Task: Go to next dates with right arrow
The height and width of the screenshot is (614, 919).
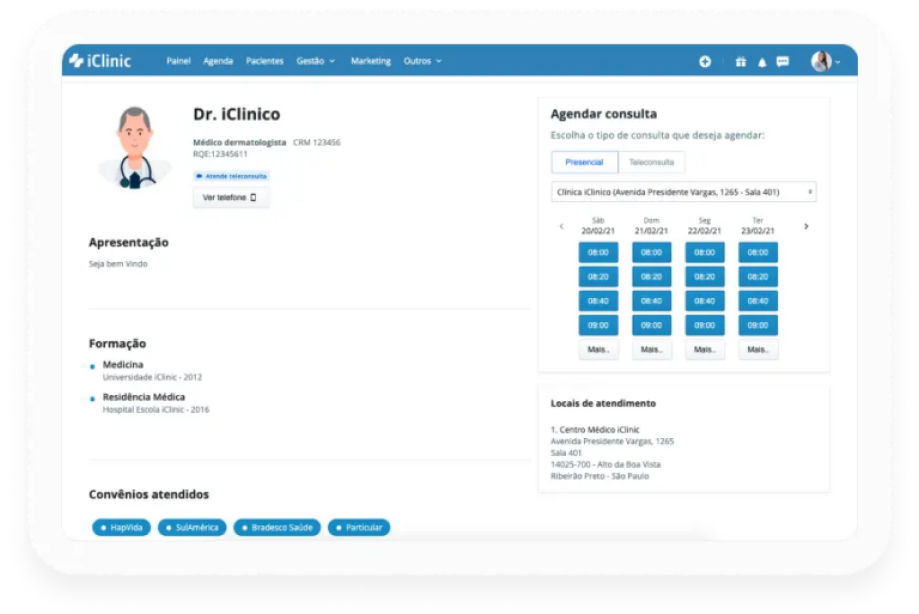Action: tap(806, 226)
